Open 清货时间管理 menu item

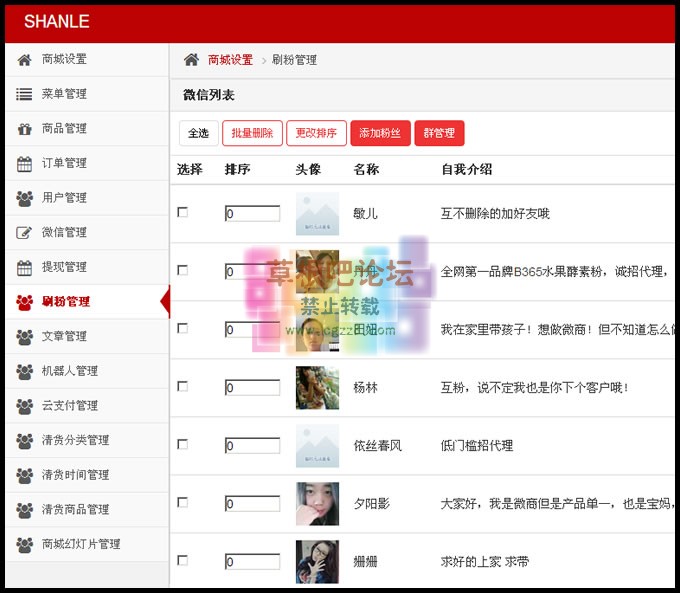tap(87, 475)
